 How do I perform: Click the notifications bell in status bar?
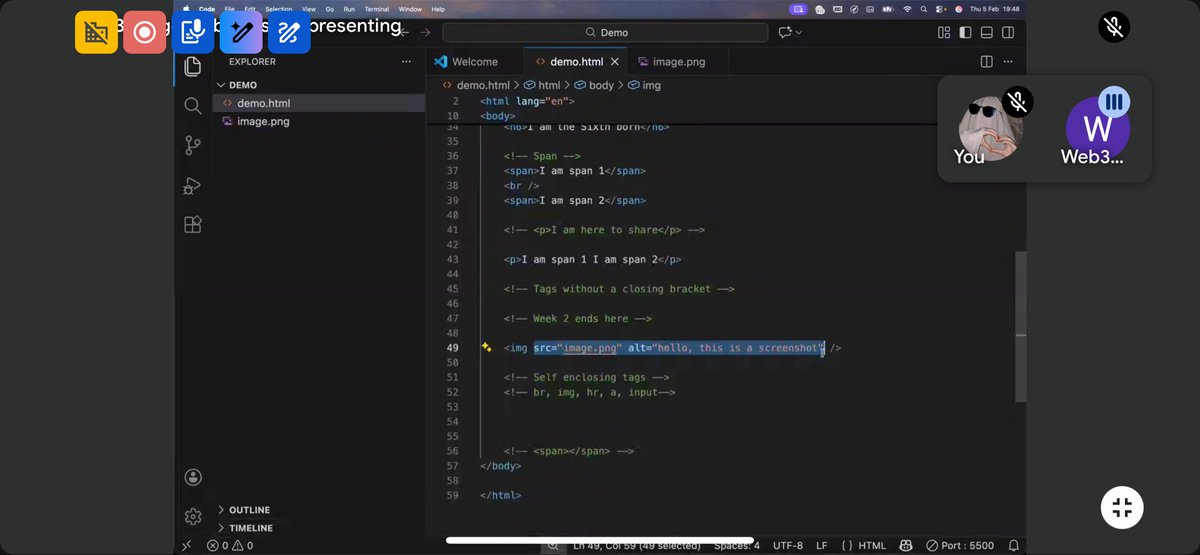1013,545
